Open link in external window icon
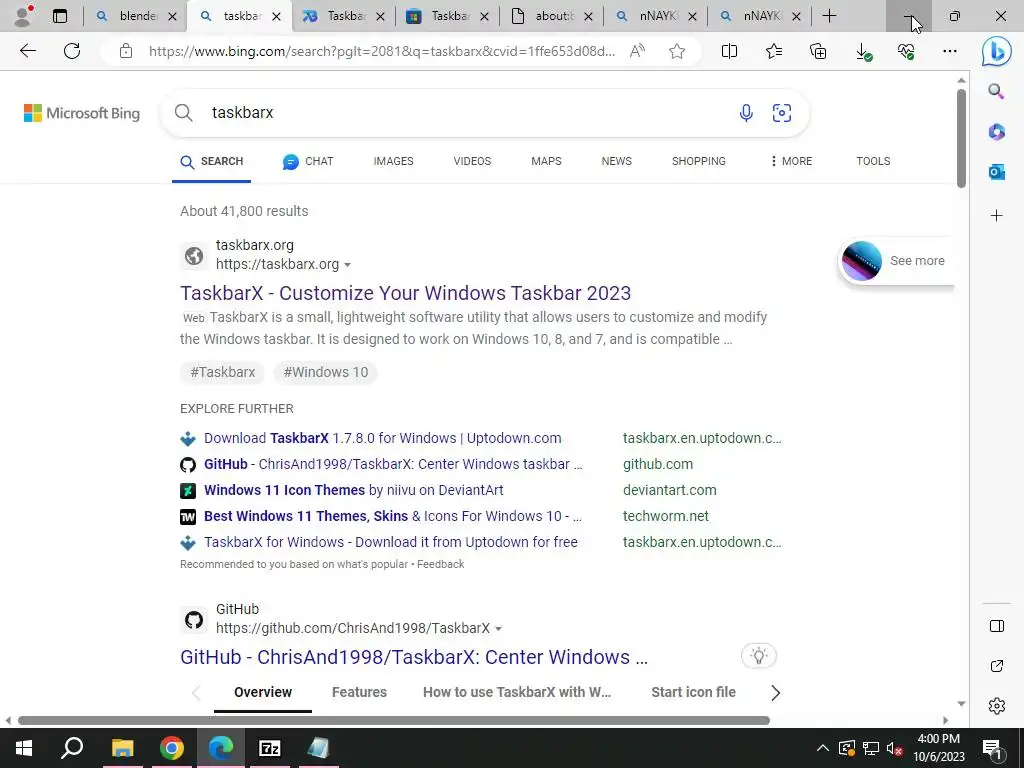Screen dimensions: 1024x768 pos(997,666)
